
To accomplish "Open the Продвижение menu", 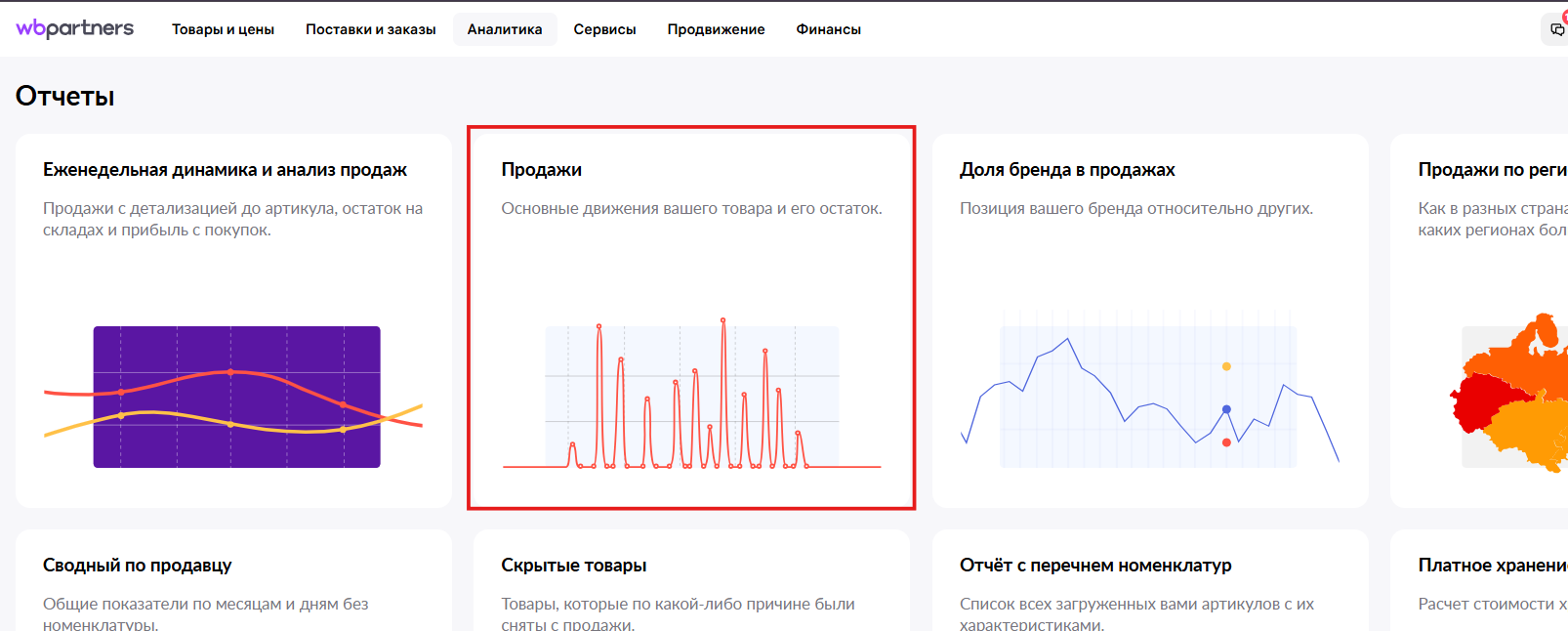I will (x=716, y=29).
